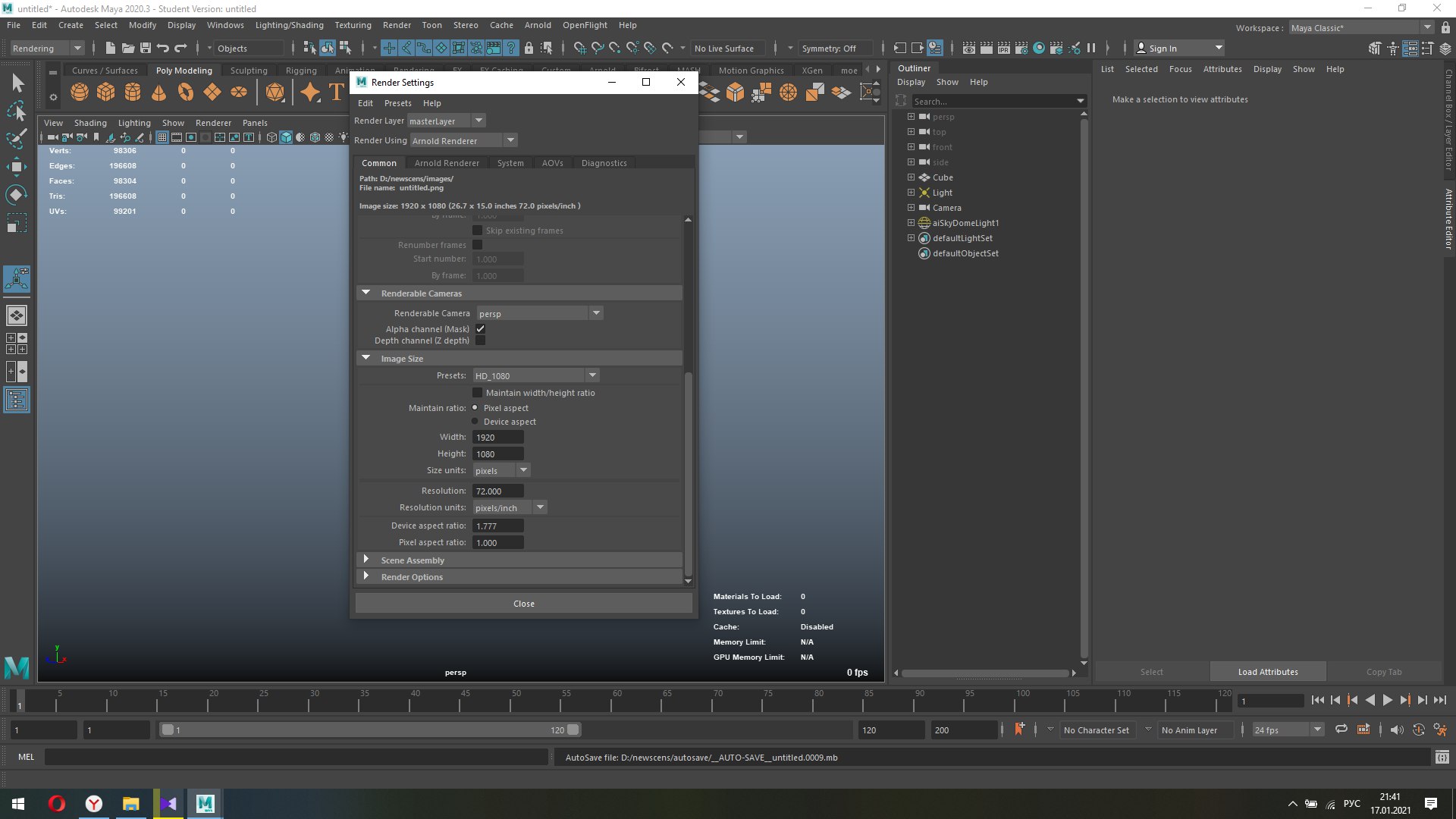Toggle Modeling Toolkit panel icon
This screenshot has width=1456, height=819.
coord(1375,48)
